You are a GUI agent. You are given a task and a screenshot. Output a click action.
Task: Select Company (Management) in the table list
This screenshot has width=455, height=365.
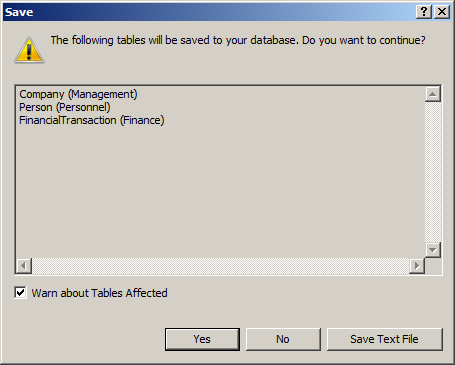click(78, 94)
